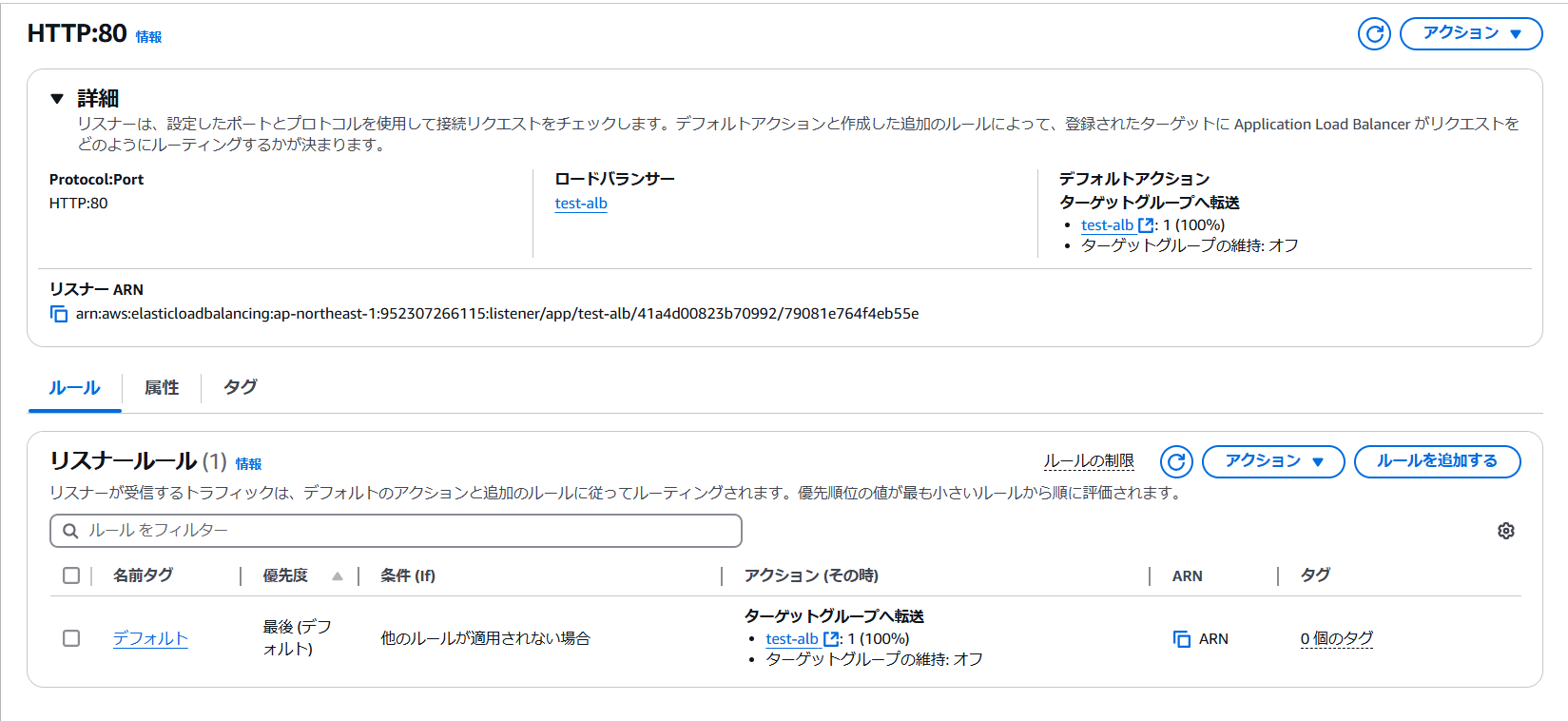
Task: Switch to the タグ tab
Action: pos(241,387)
